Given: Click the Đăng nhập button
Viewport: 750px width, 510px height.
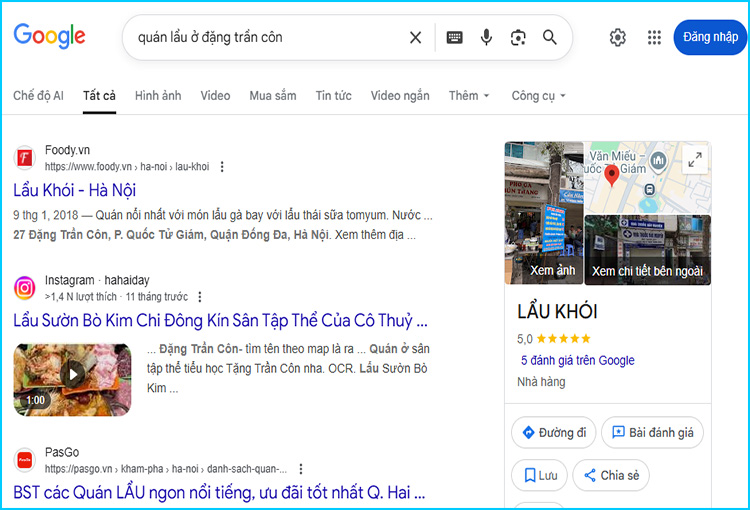Looking at the screenshot, I should click(x=710, y=37).
